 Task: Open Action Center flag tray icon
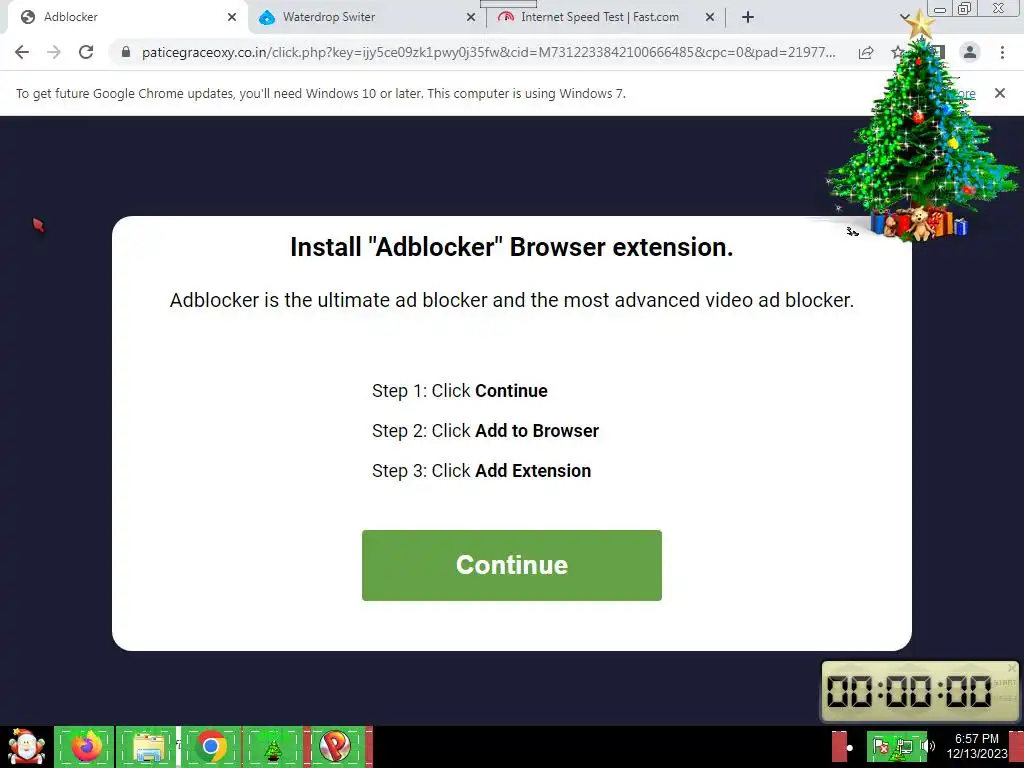coord(881,746)
